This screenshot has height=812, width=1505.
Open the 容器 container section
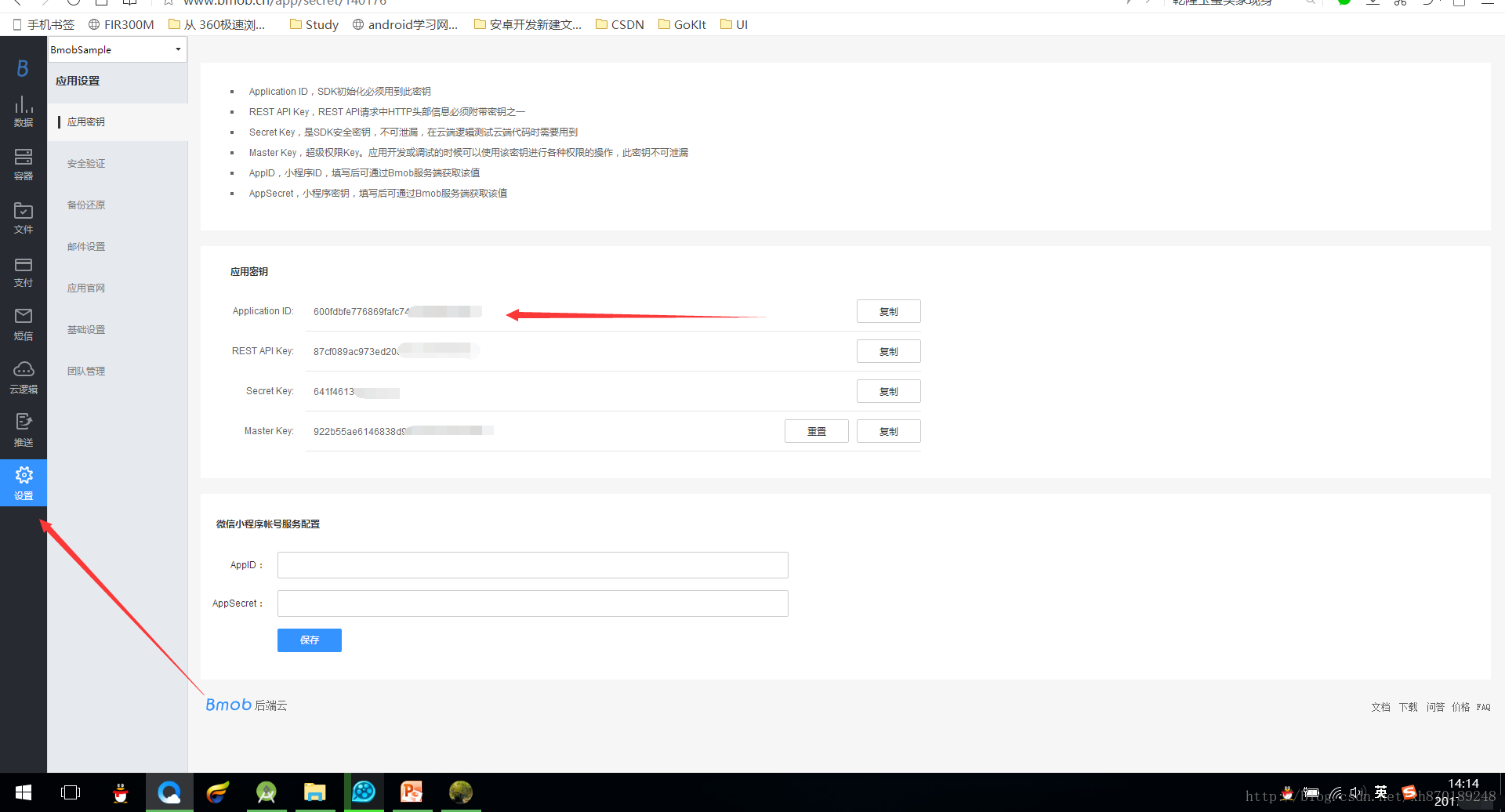pos(24,165)
